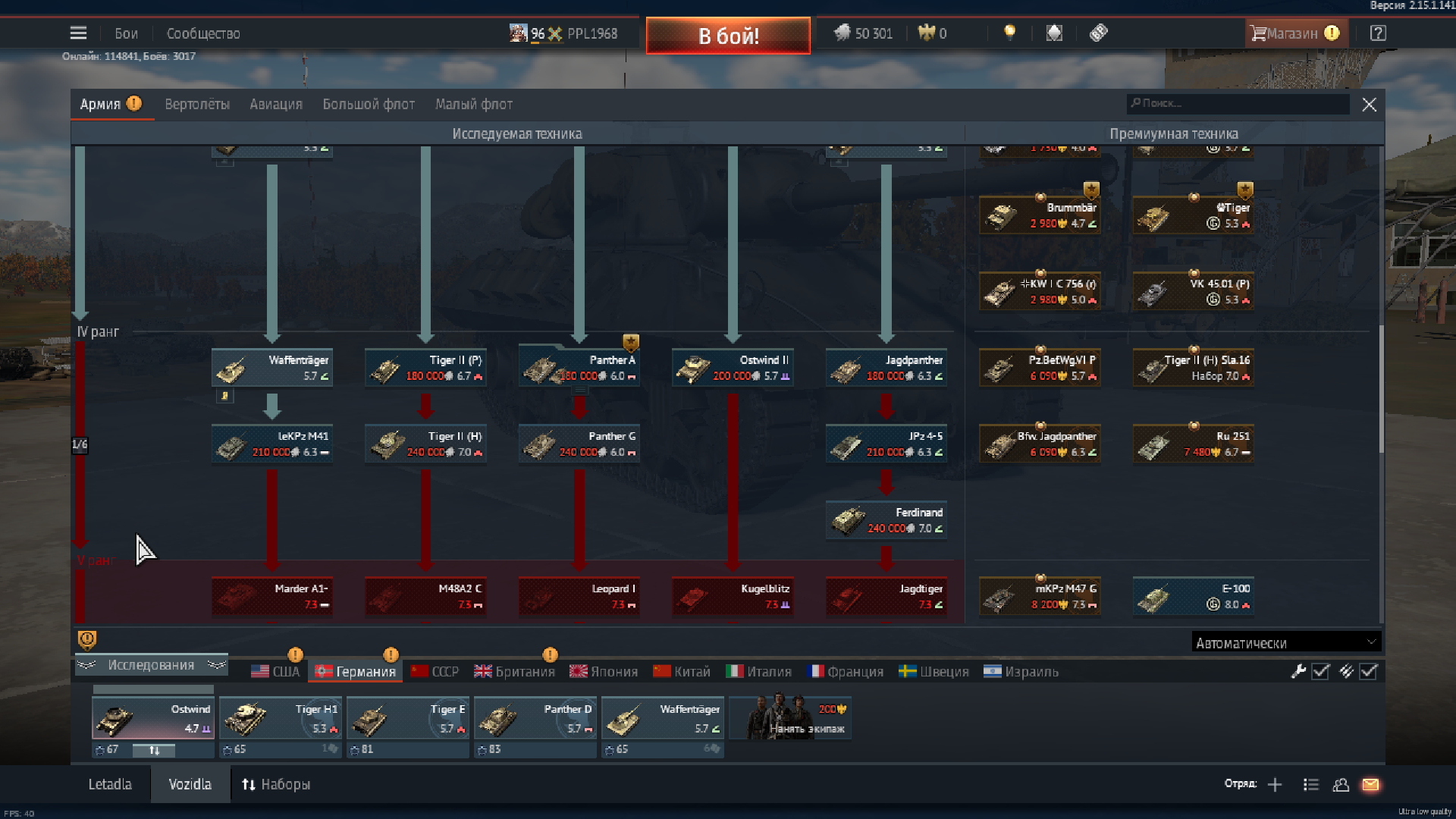Select the premium E-100 vehicle
Screen dimensions: 1456x819
(x=1193, y=597)
